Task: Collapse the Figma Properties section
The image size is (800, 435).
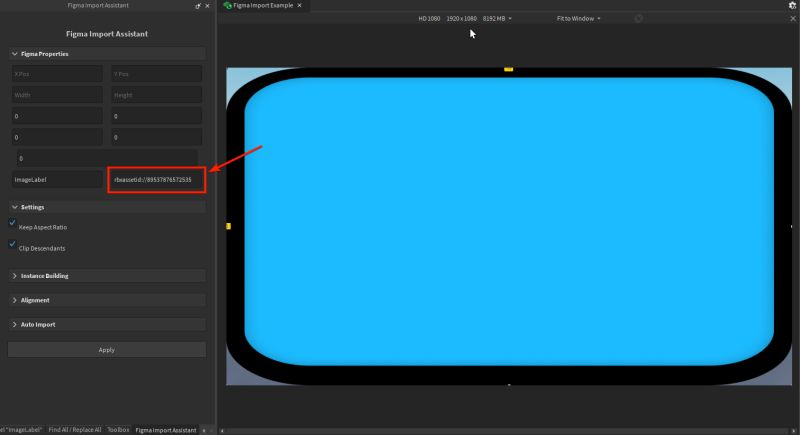Action: pos(107,54)
